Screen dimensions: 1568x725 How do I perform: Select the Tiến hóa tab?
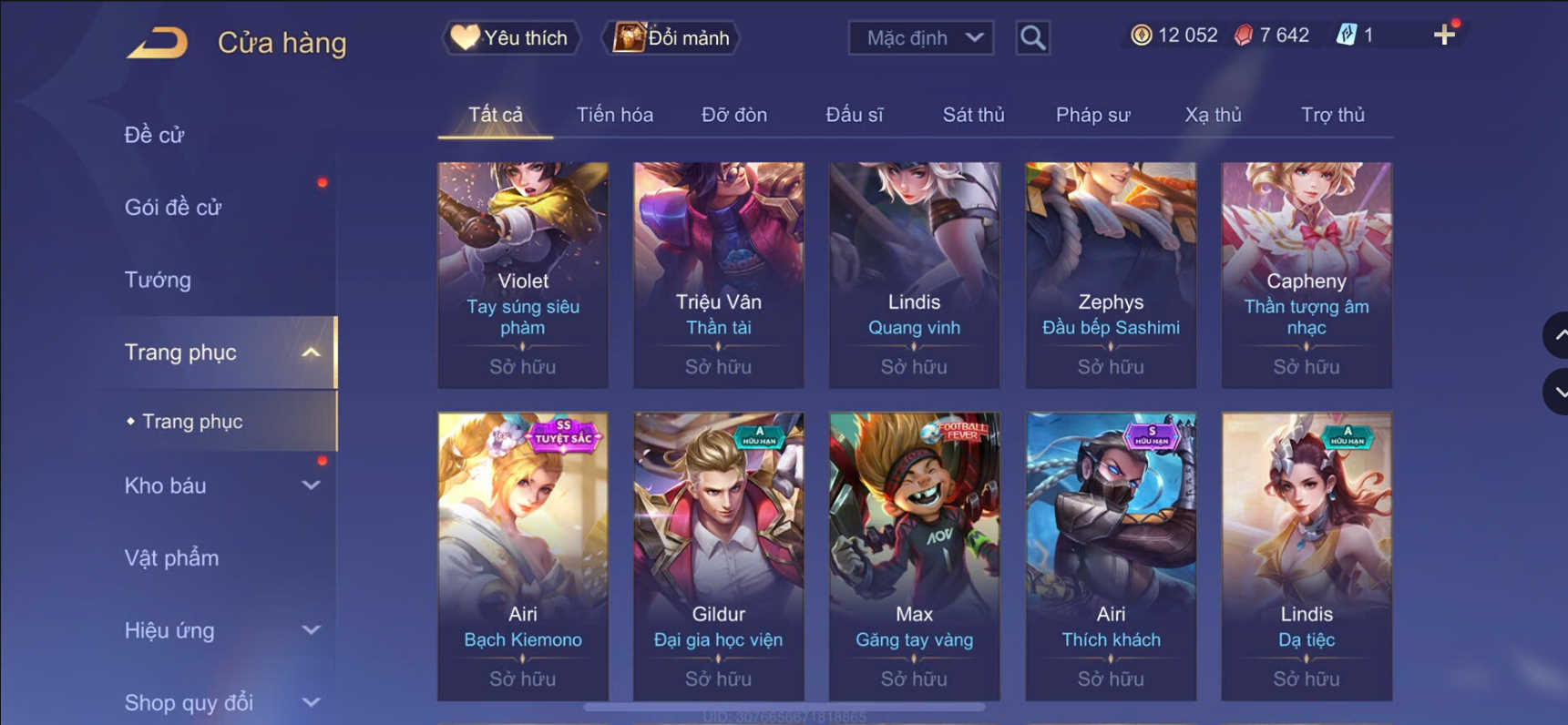coord(614,115)
